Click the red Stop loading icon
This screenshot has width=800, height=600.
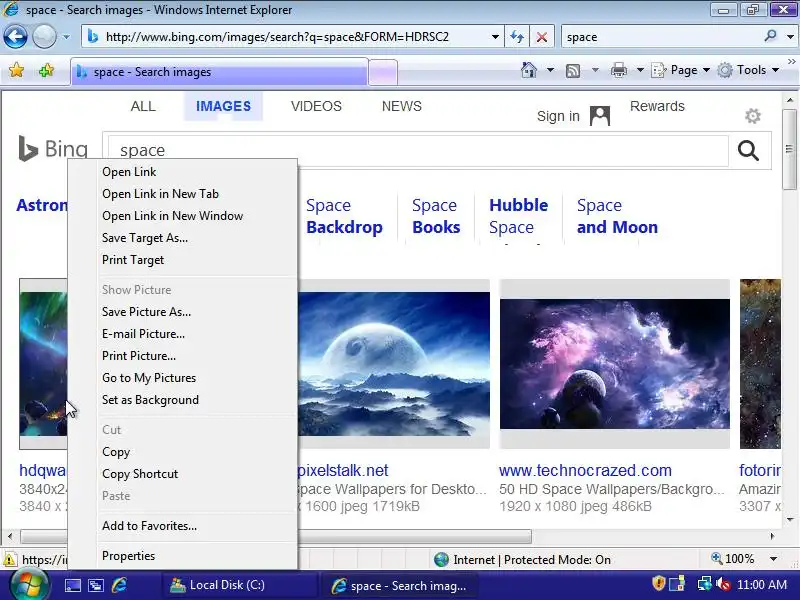[x=542, y=37]
